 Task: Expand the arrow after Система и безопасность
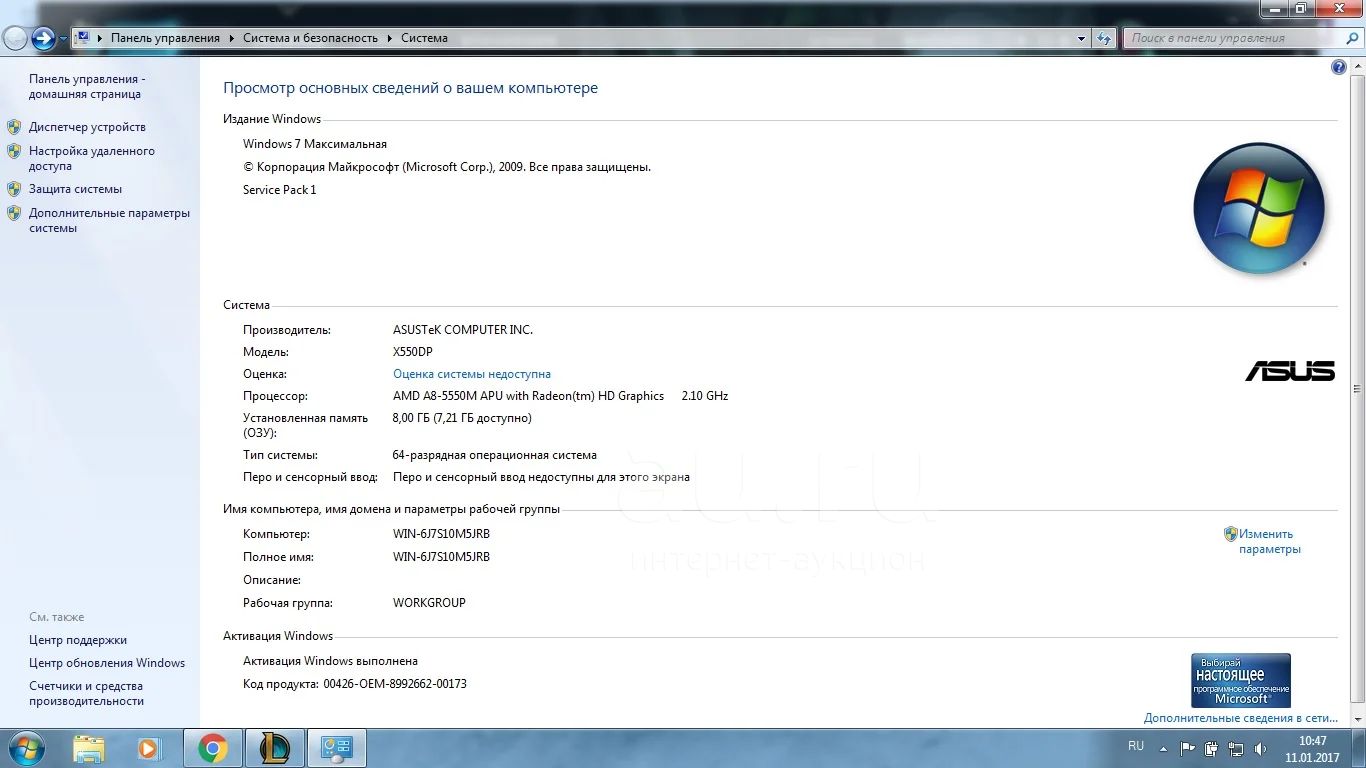(x=389, y=38)
